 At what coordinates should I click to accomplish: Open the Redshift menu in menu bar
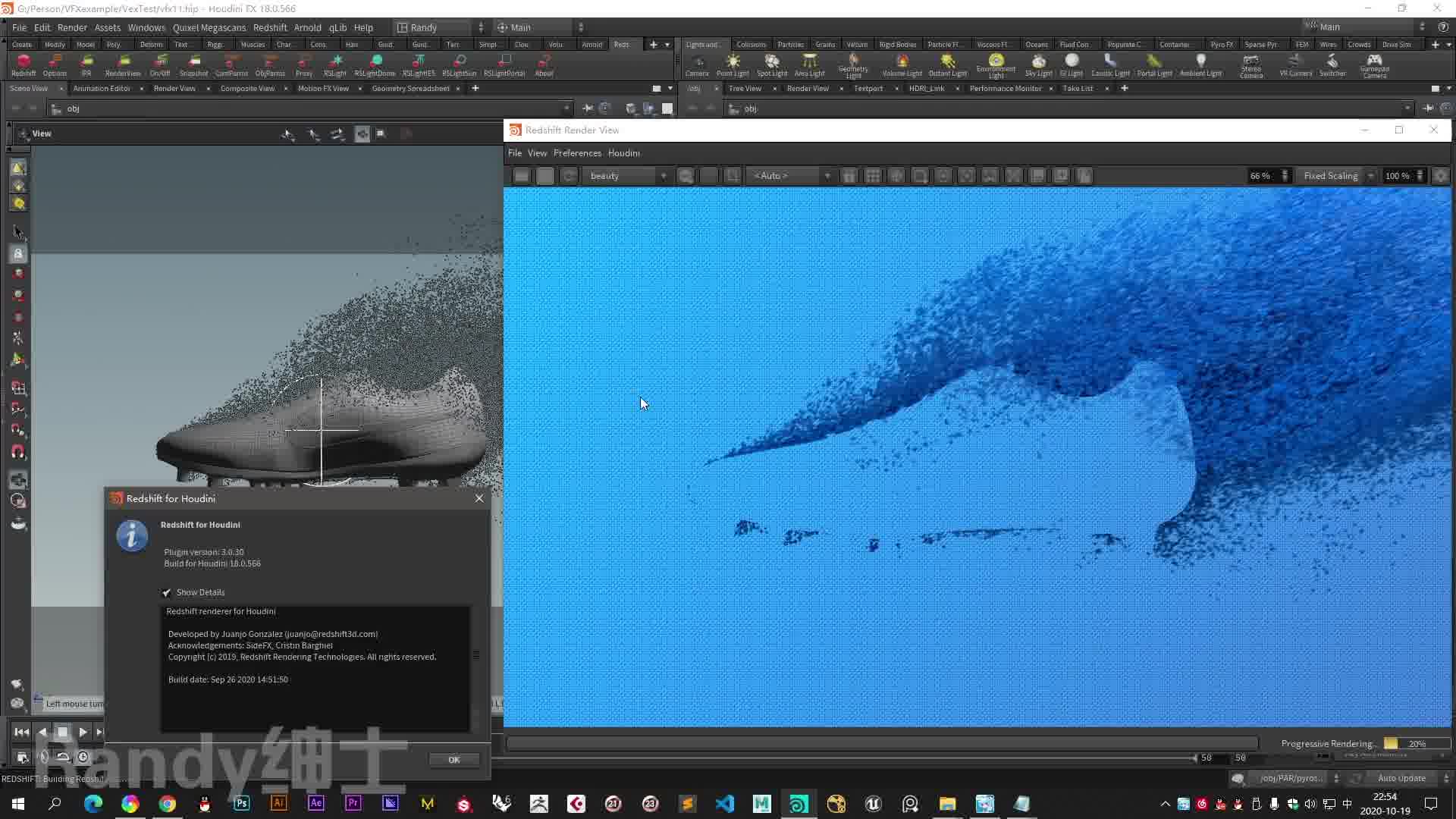pos(269,27)
